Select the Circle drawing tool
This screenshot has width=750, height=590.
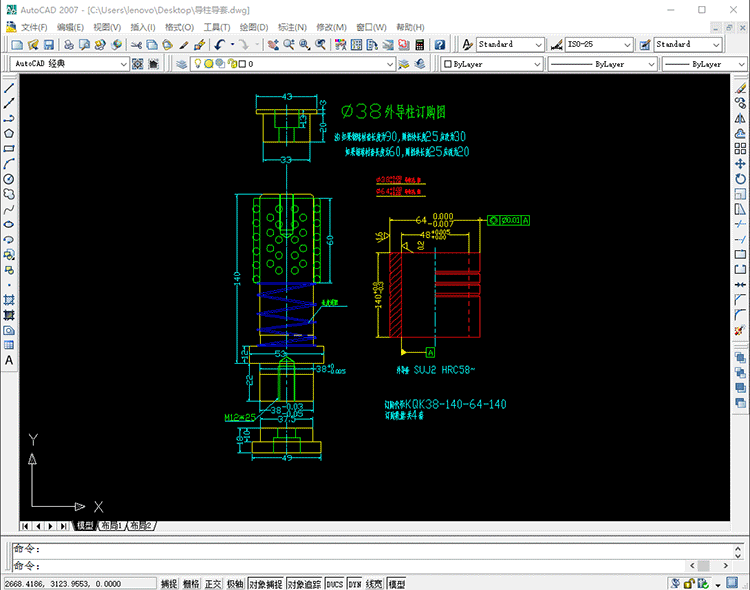coord(9,179)
